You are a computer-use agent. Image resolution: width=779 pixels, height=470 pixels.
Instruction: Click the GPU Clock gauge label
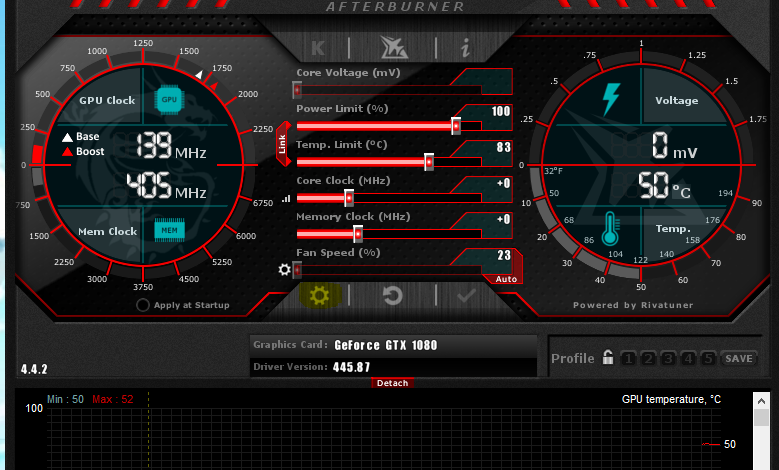(x=107, y=100)
